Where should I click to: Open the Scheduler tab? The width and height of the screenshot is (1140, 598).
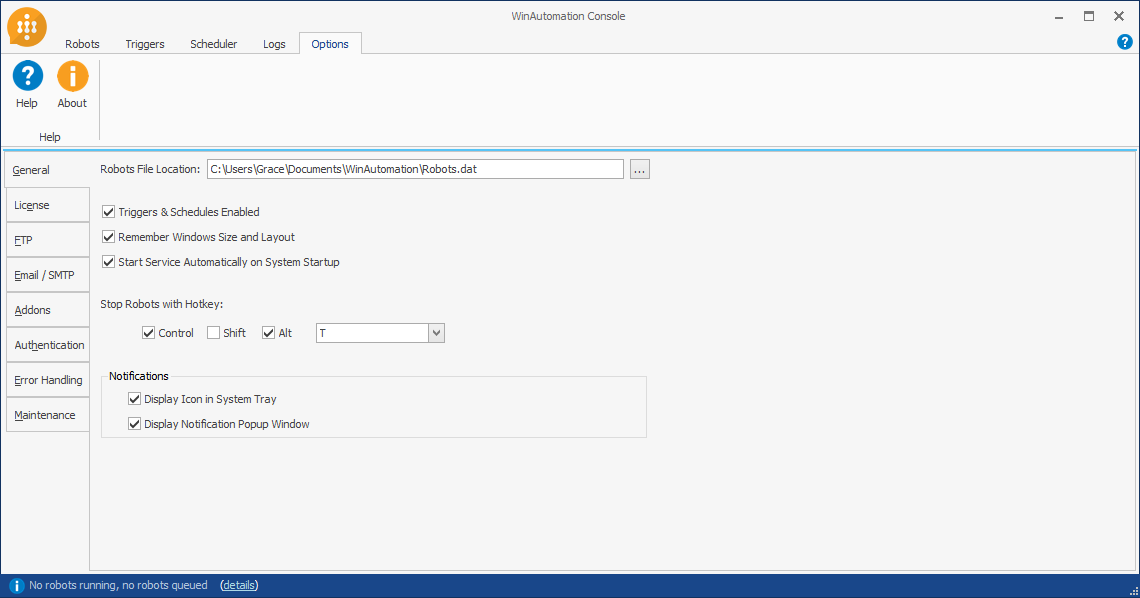tap(214, 44)
